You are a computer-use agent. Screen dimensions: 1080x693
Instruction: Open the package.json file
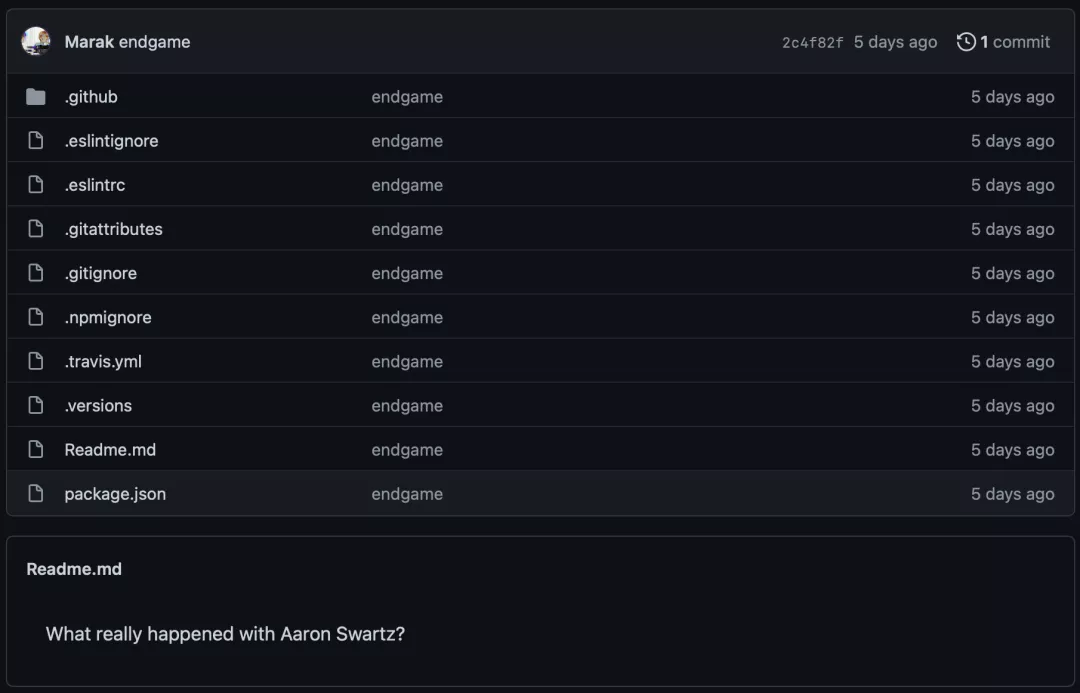coord(115,493)
